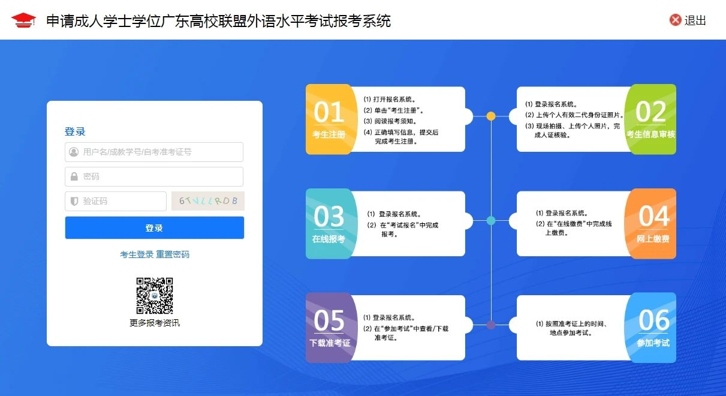Refresh the captcha code image
This screenshot has width=726, height=396.
[x=208, y=201]
